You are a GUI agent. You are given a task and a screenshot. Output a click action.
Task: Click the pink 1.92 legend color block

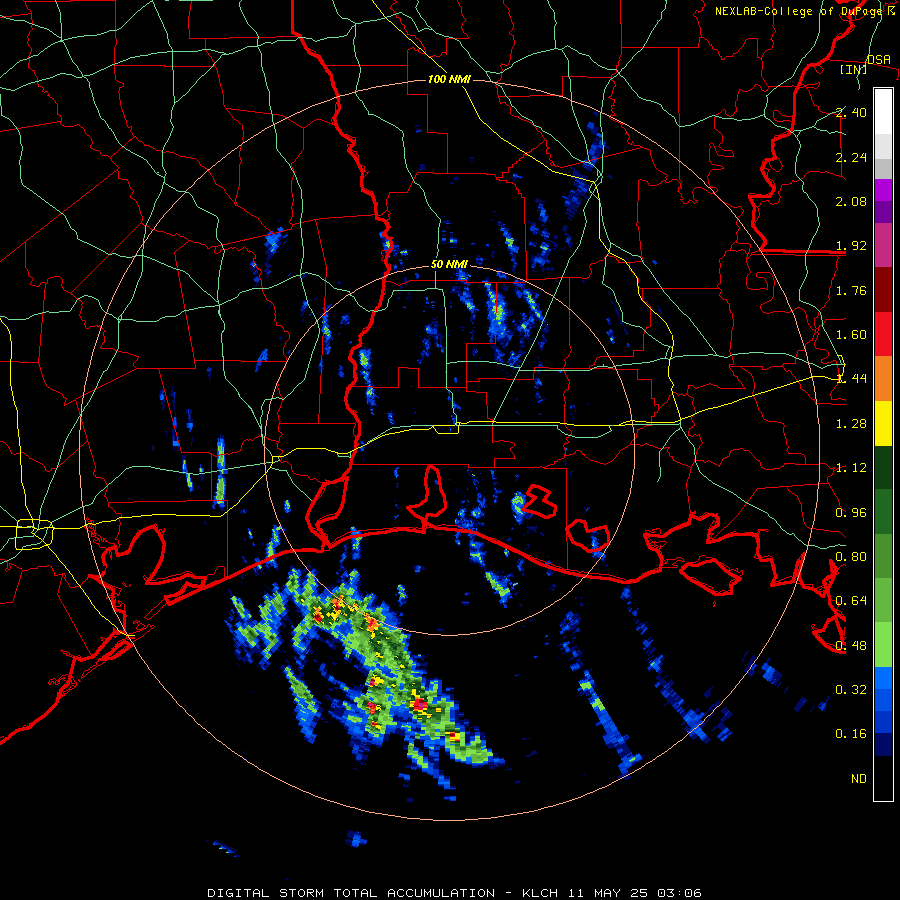coord(883,245)
